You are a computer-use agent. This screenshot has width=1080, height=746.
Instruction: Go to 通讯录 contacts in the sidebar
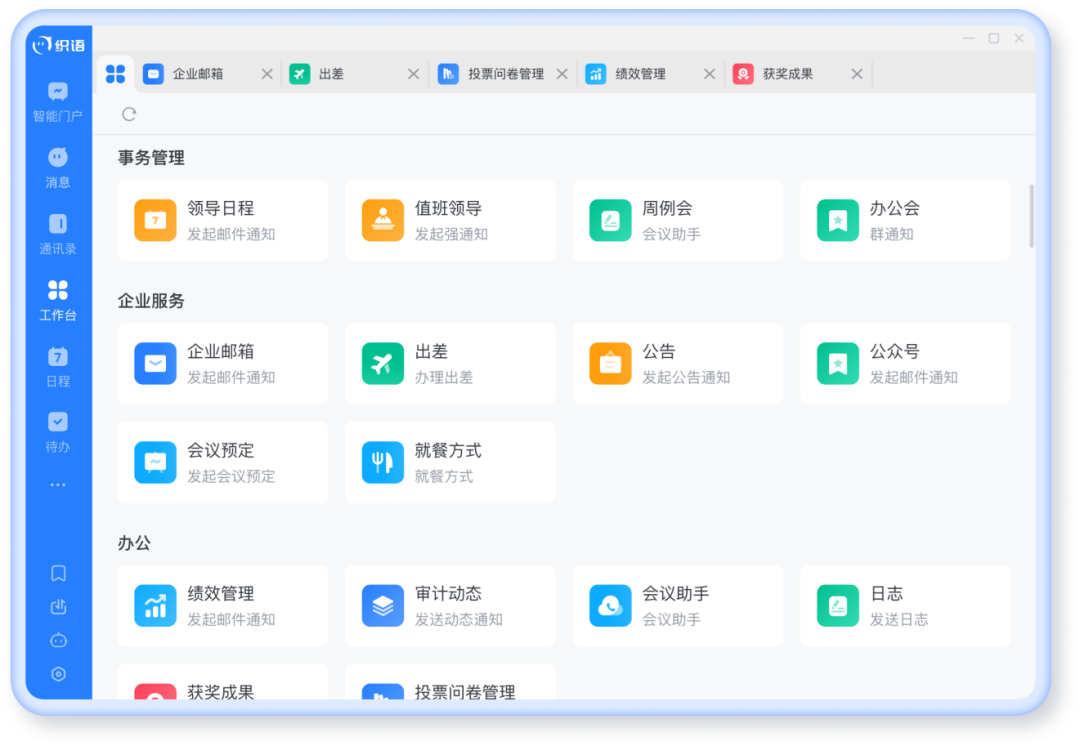(58, 233)
